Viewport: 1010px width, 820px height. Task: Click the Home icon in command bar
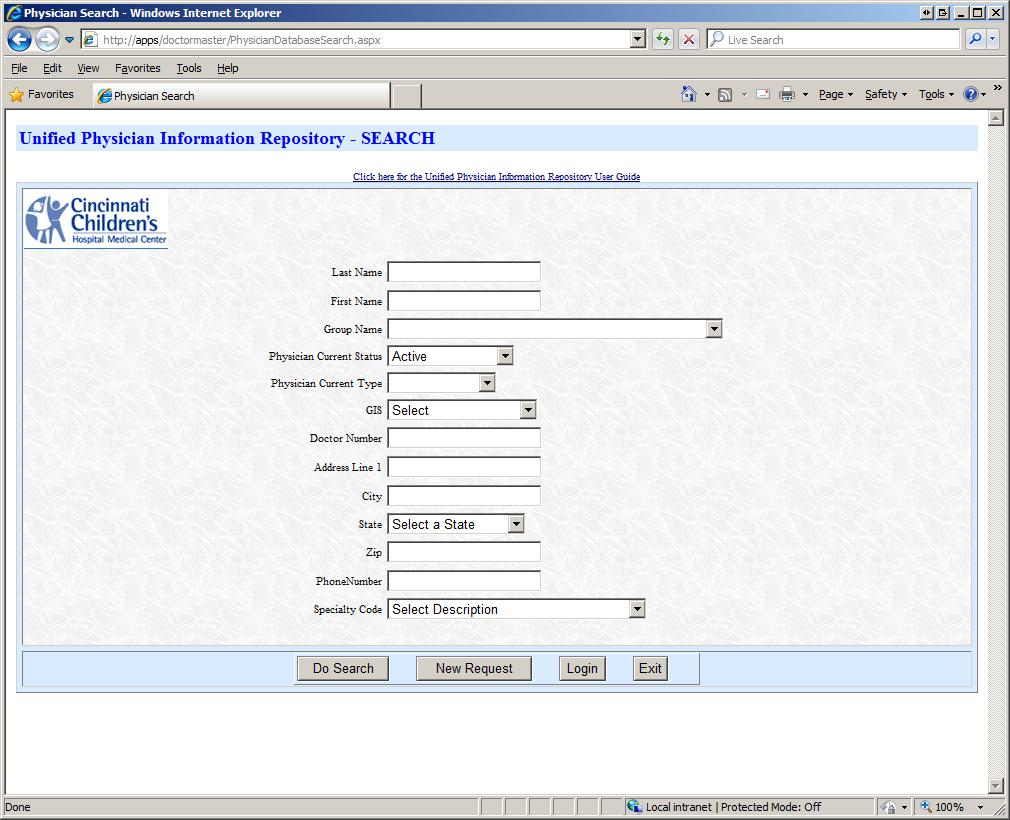tap(689, 94)
